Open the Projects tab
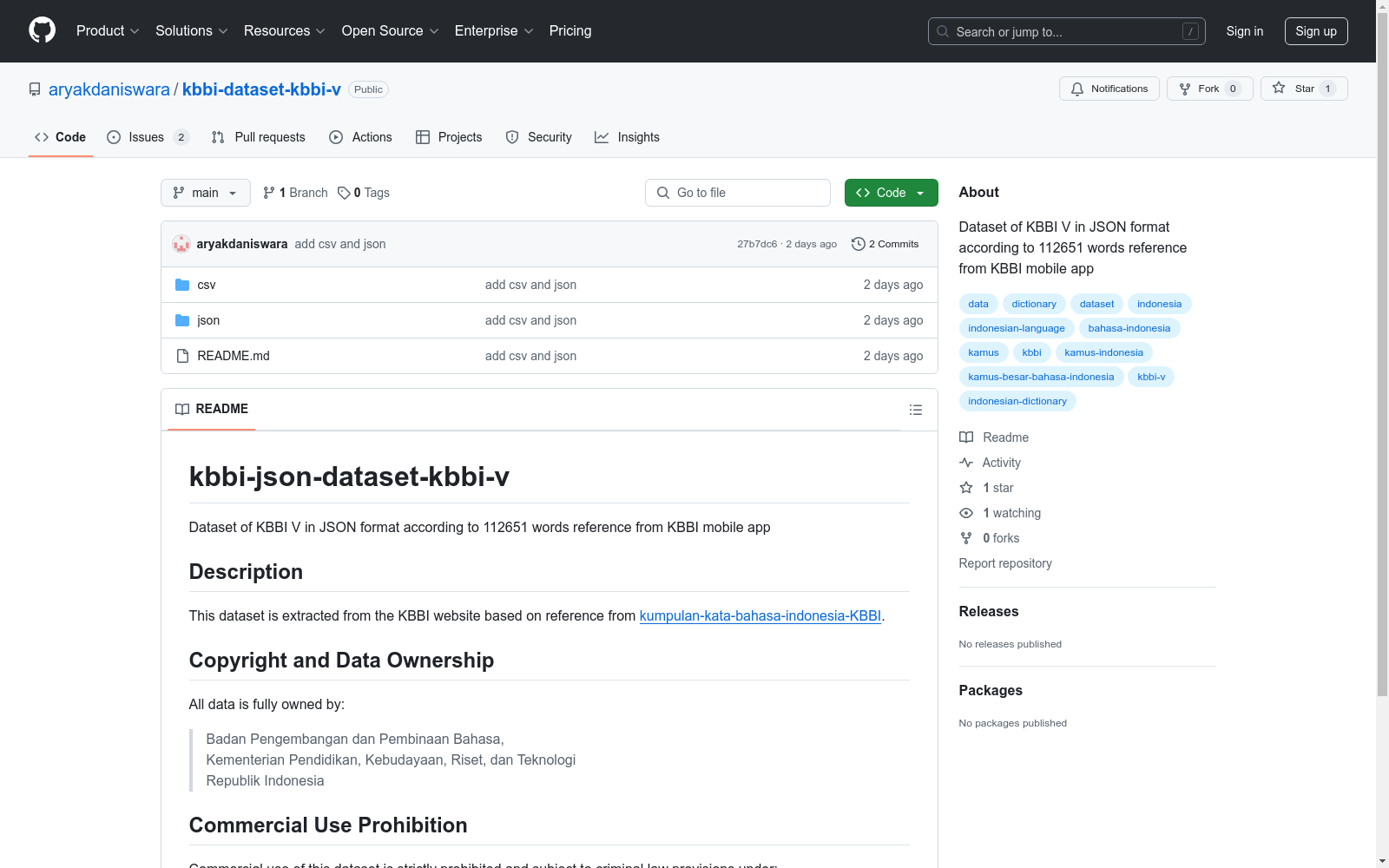Image resolution: width=1389 pixels, height=868 pixels. pos(449,137)
